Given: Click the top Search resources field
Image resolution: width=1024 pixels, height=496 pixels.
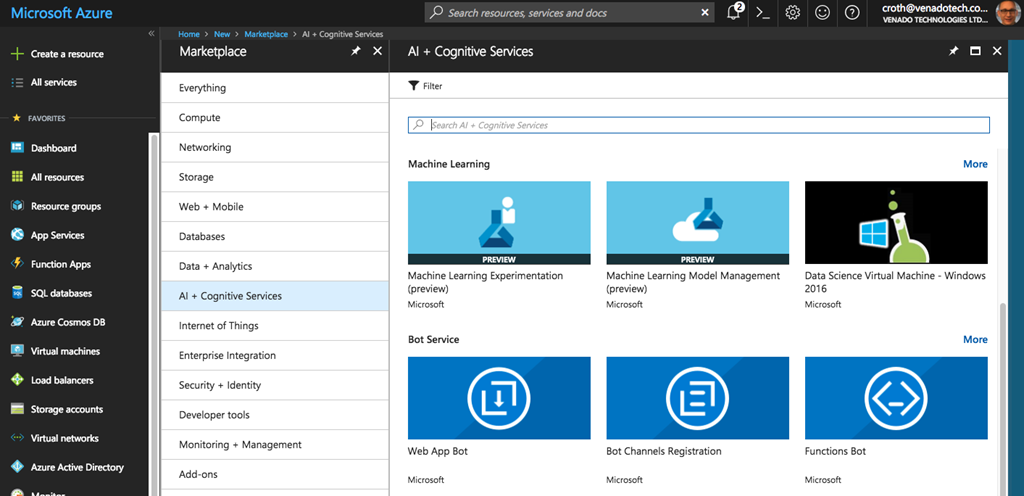Looking at the screenshot, I should point(568,12).
